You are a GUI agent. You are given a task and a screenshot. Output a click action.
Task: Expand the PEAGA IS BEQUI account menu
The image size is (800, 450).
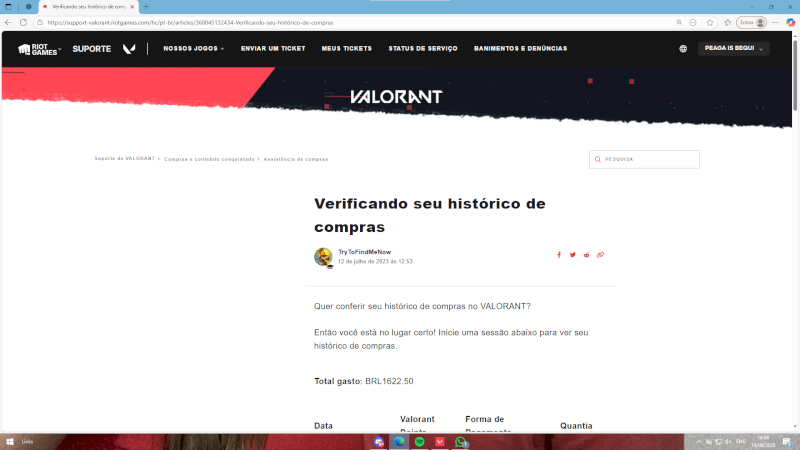tap(734, 48)
